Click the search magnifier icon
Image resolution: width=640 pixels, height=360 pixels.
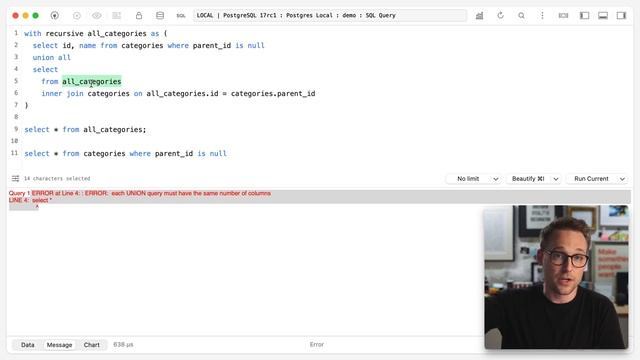pos(521,16)
